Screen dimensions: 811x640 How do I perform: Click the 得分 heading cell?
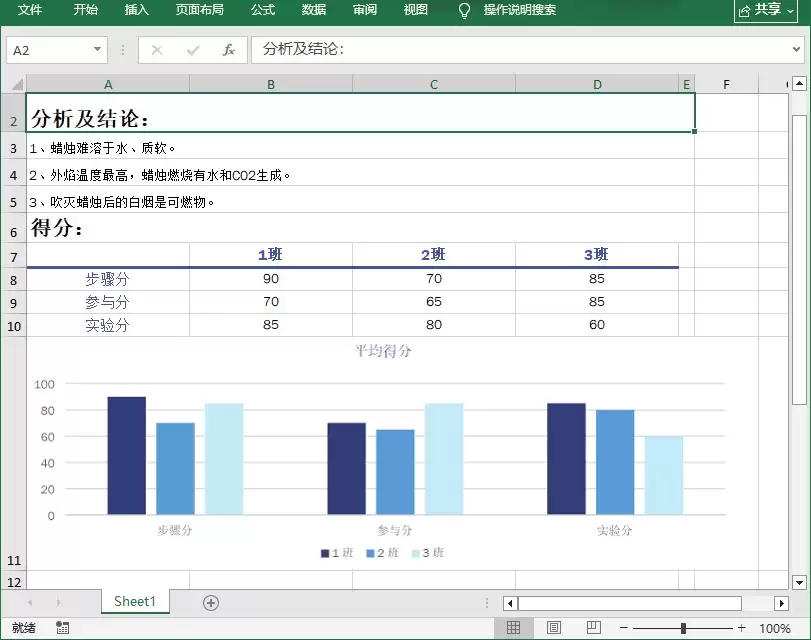click(x=360, y=228)
